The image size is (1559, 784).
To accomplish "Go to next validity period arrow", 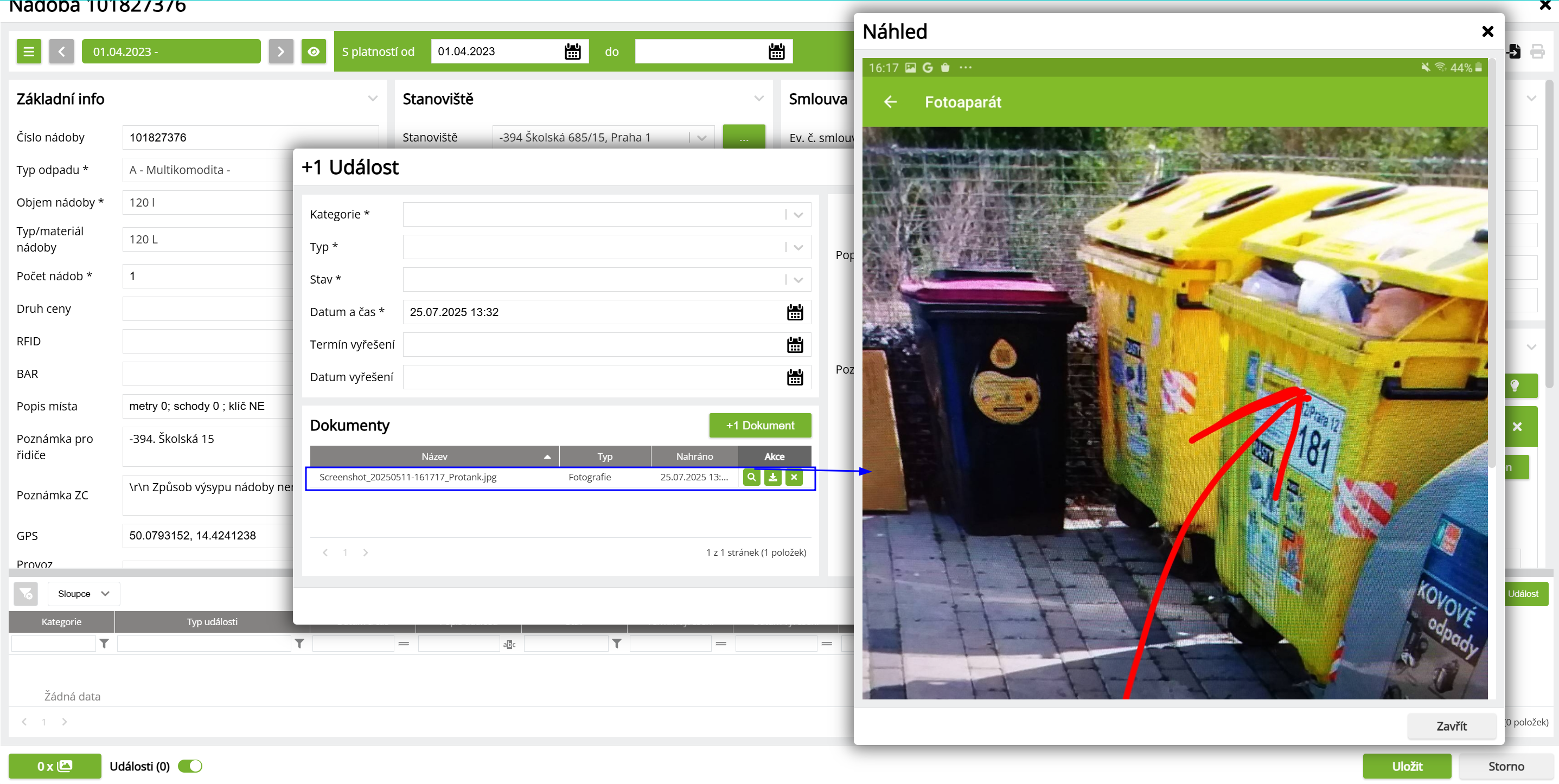I will [281, 52].
